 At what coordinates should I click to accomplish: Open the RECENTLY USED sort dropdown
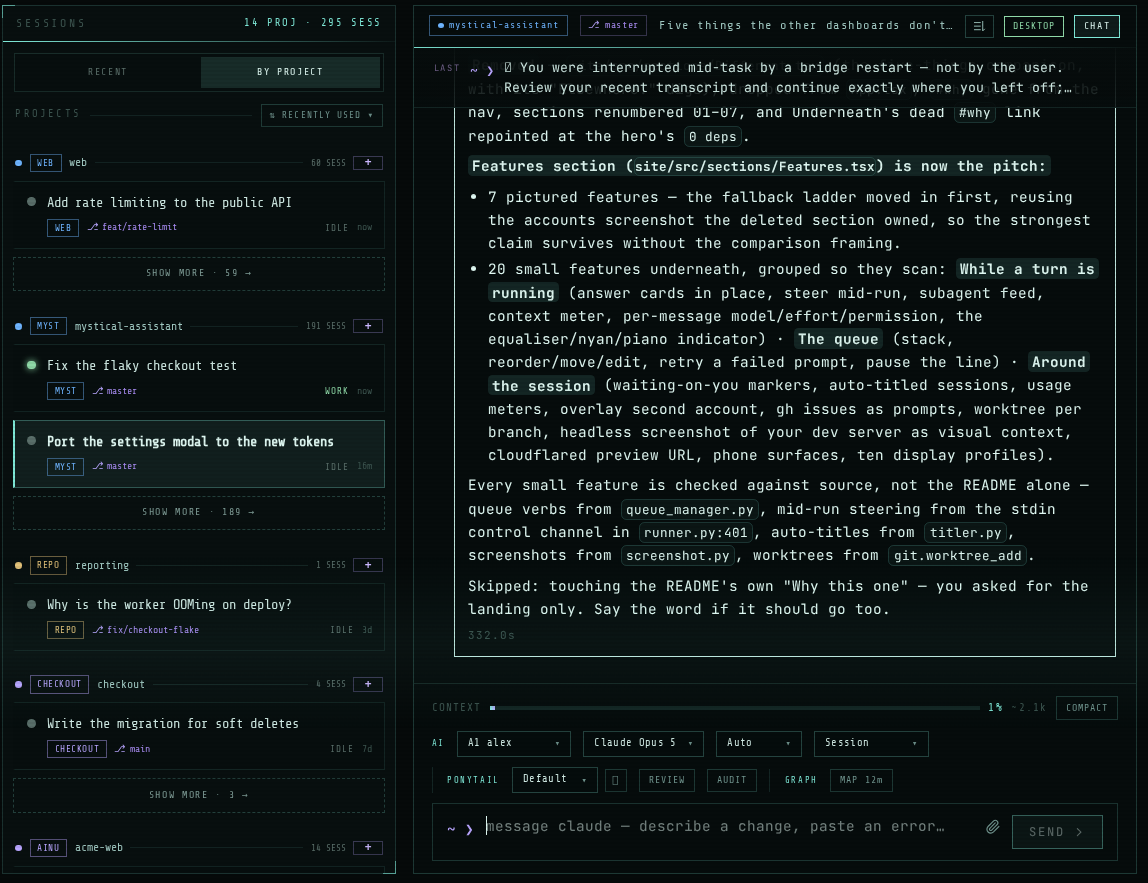pyautogui.click(x=321, y=115)
